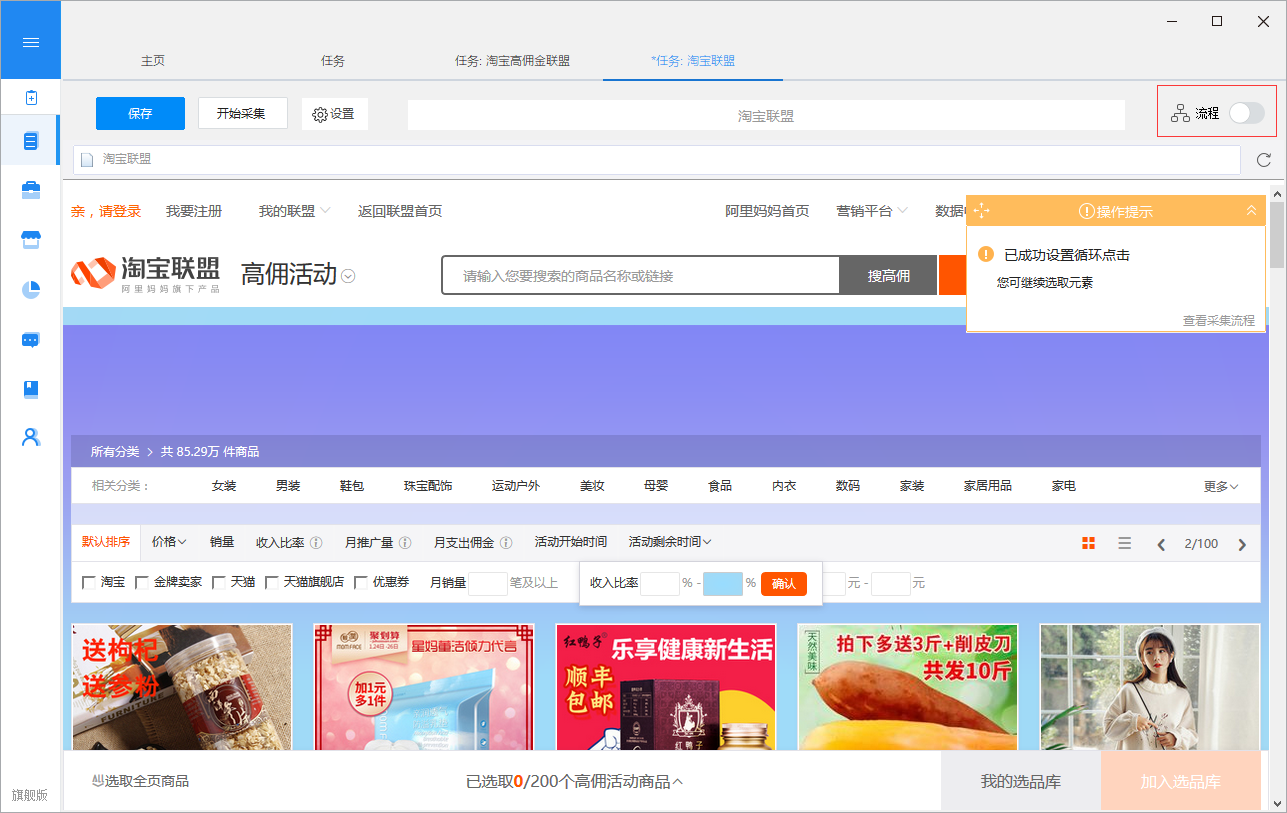1287x813 pixels.
Task: Open the briefcase icon in sidebar
Action: tap(31, 190)
